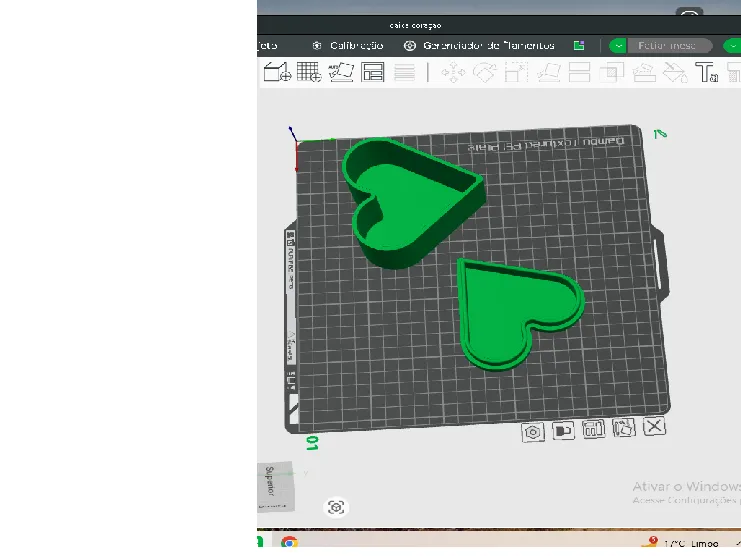Remove plate with the X icon
Screen dimensions: 741x556
[655, 426]
